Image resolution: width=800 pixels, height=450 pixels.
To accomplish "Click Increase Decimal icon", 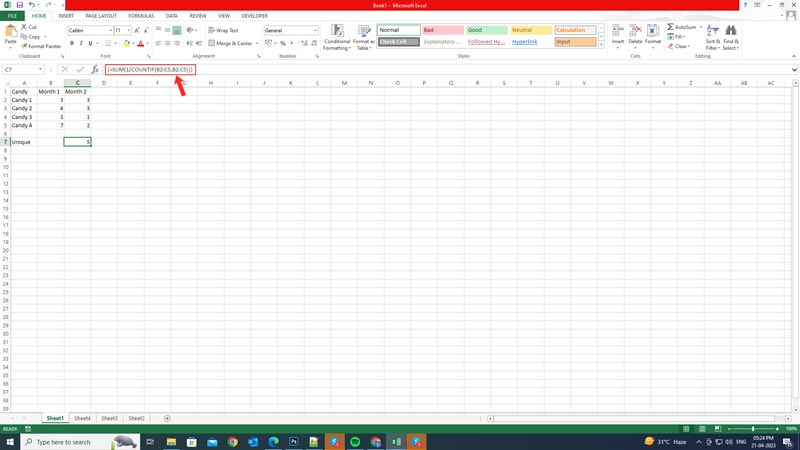I will pos(305,43).
